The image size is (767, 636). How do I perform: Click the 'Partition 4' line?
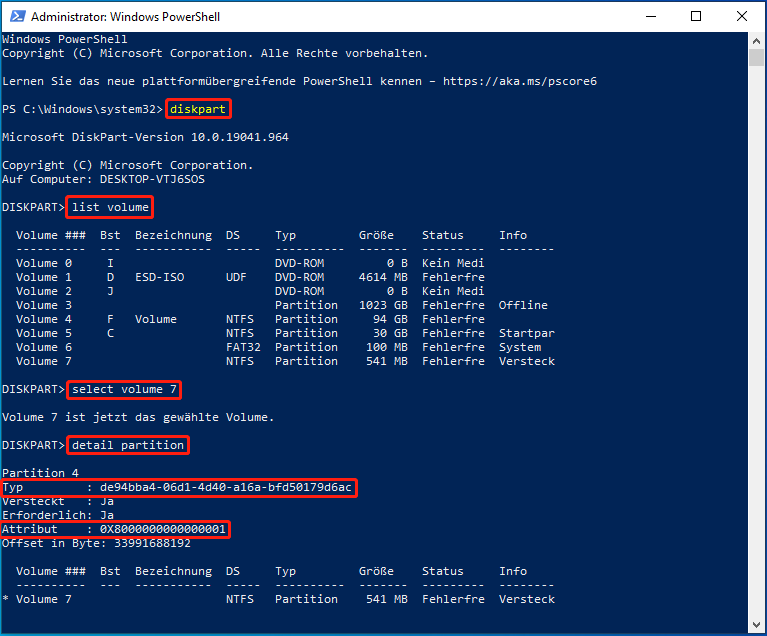40,473
